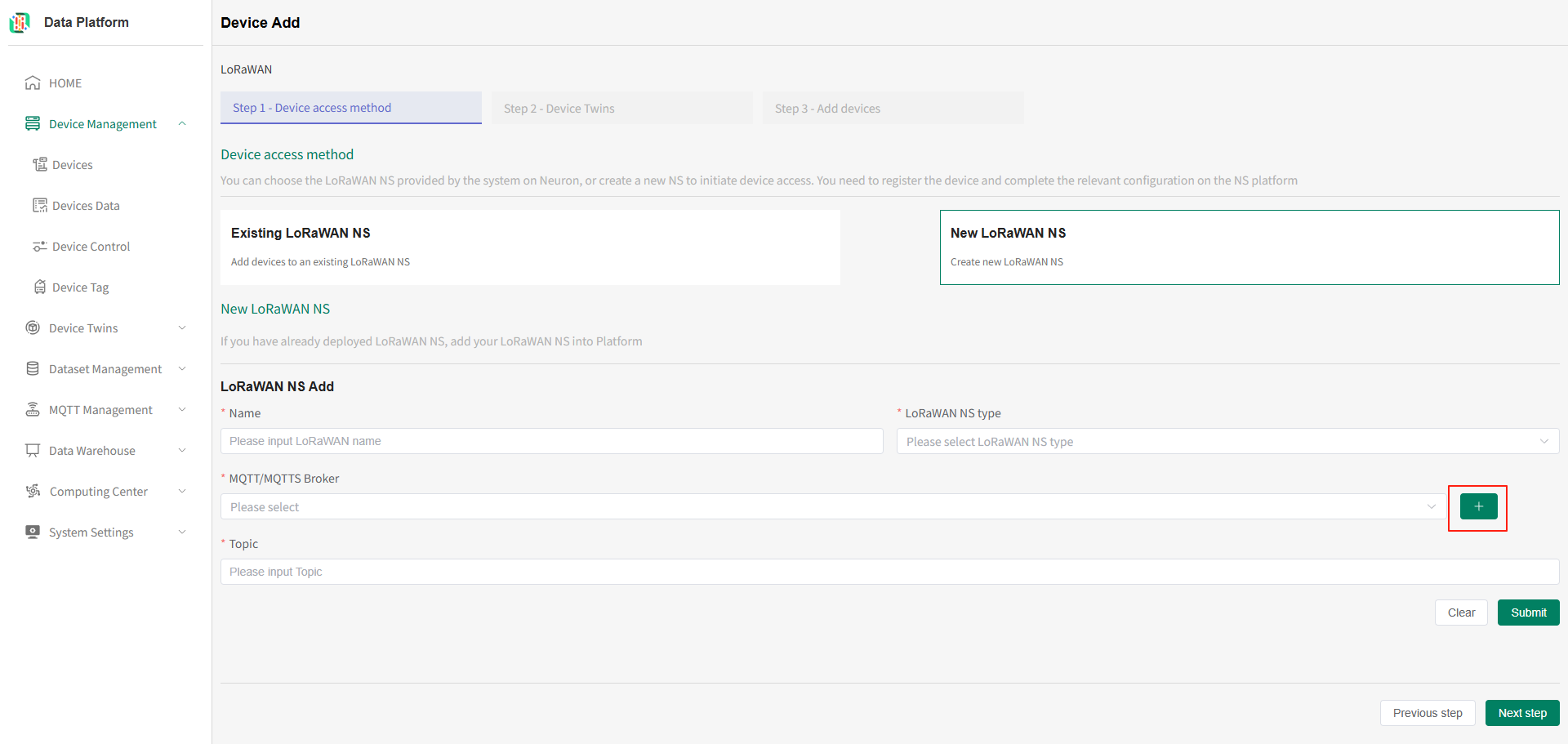1568x744 pixels.
Task: Collapse the Device Management menu
Action: point(182,124)
